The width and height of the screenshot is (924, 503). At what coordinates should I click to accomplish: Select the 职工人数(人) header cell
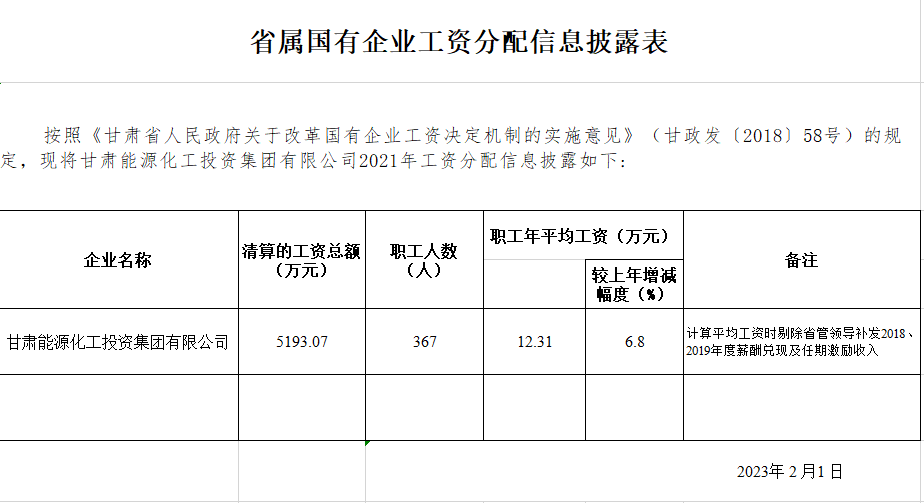click(424, 260)
